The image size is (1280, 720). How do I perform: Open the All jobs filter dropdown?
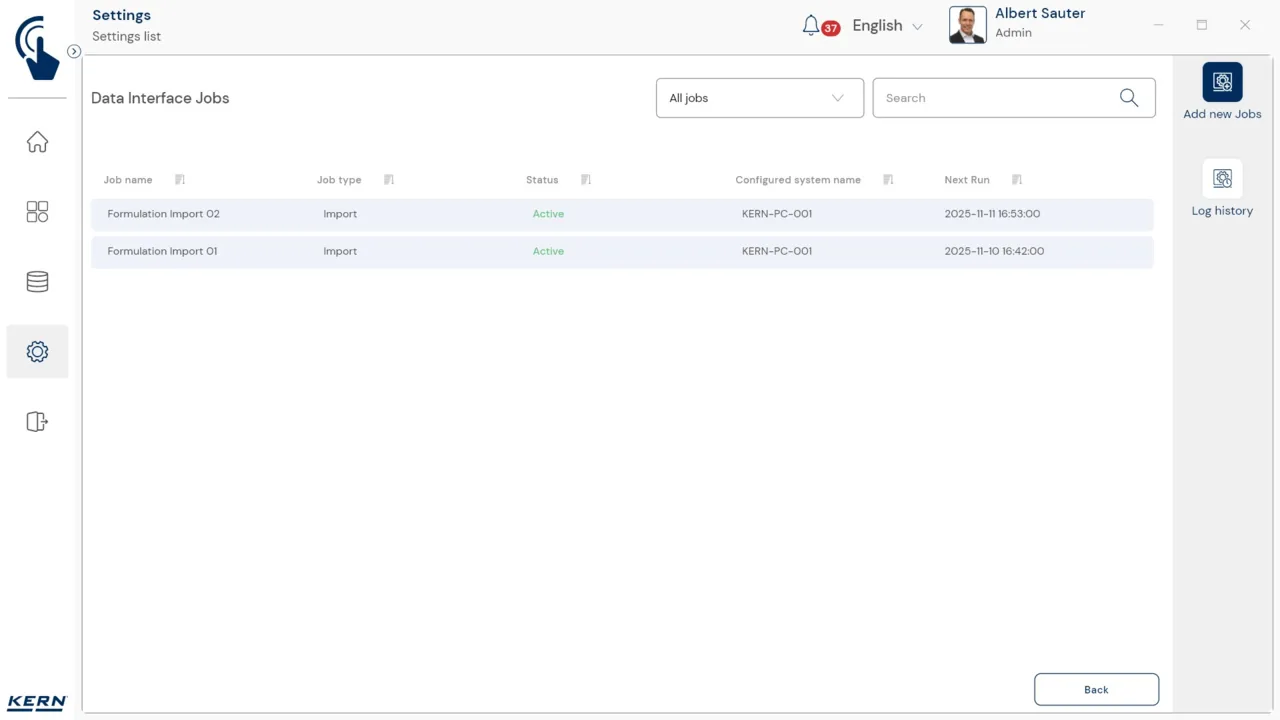click(760, 98)
